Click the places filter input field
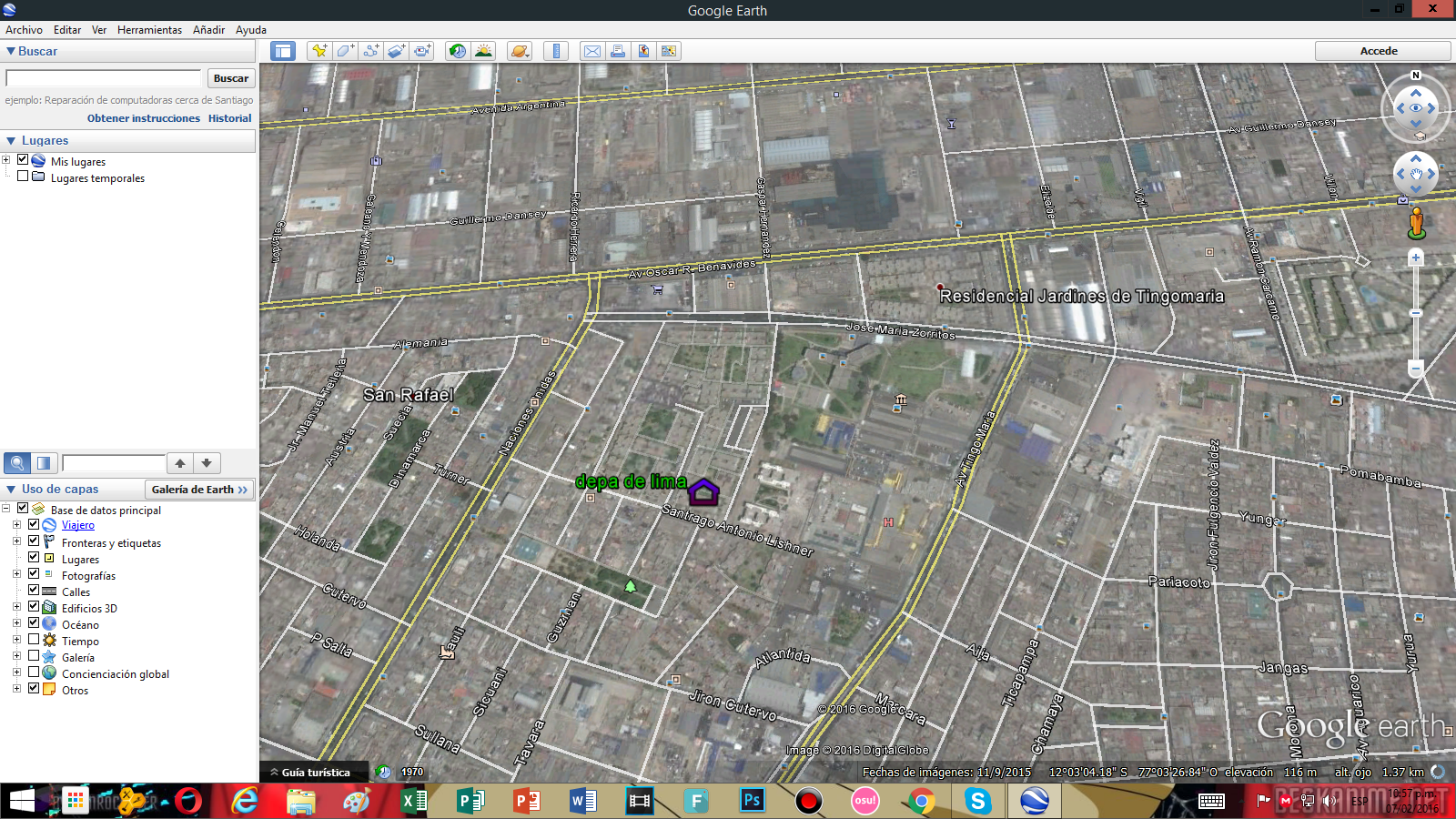 [x=114, y=463]
